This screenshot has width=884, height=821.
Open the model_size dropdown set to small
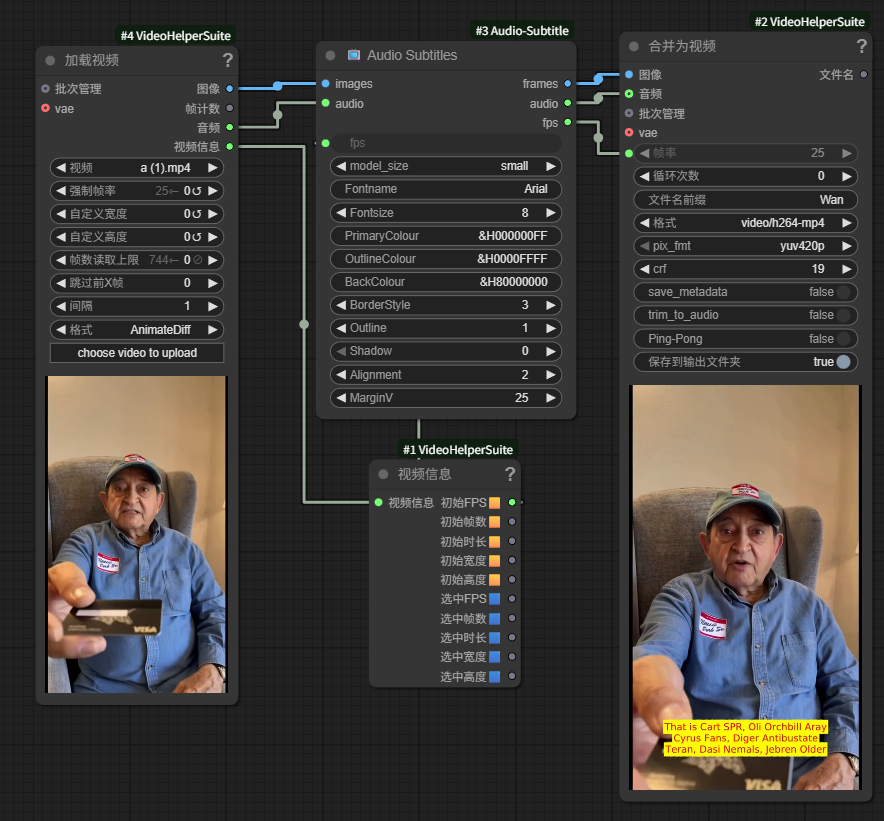coord(446,166)
